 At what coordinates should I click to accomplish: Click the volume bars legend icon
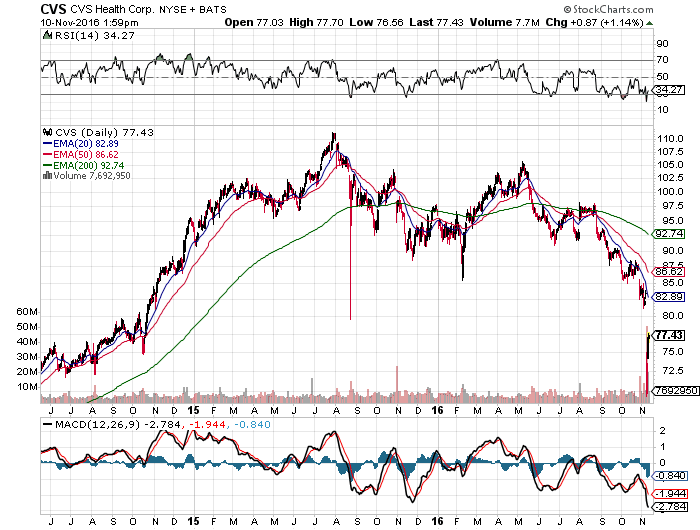point(47,175)
